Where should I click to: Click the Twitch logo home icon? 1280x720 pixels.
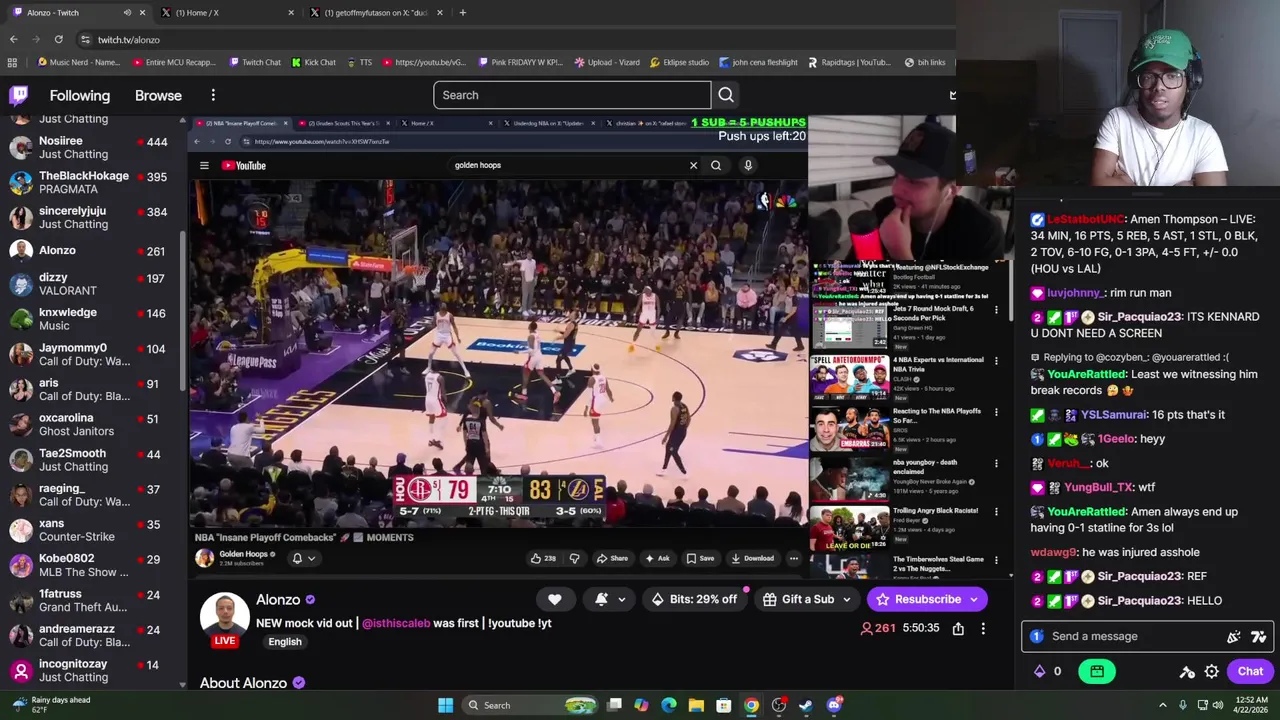(x=18, y=95)
